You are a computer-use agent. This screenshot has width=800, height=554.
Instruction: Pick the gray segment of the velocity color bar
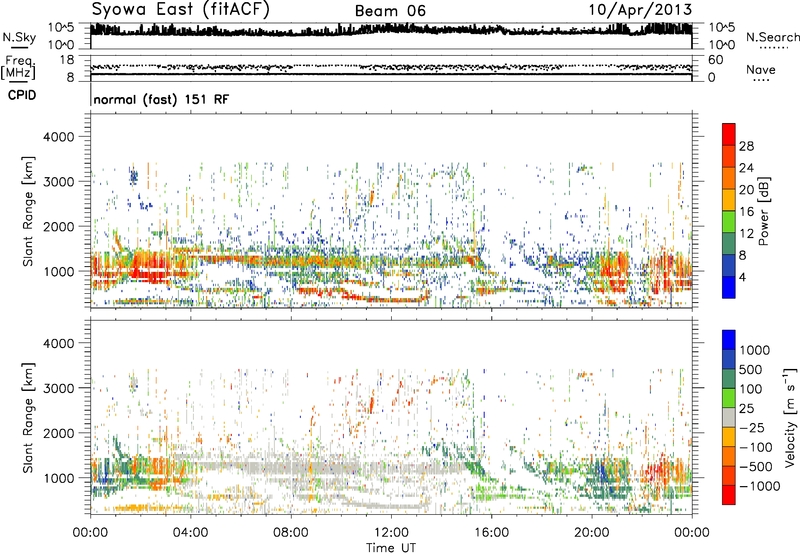(x=729, y=418)
